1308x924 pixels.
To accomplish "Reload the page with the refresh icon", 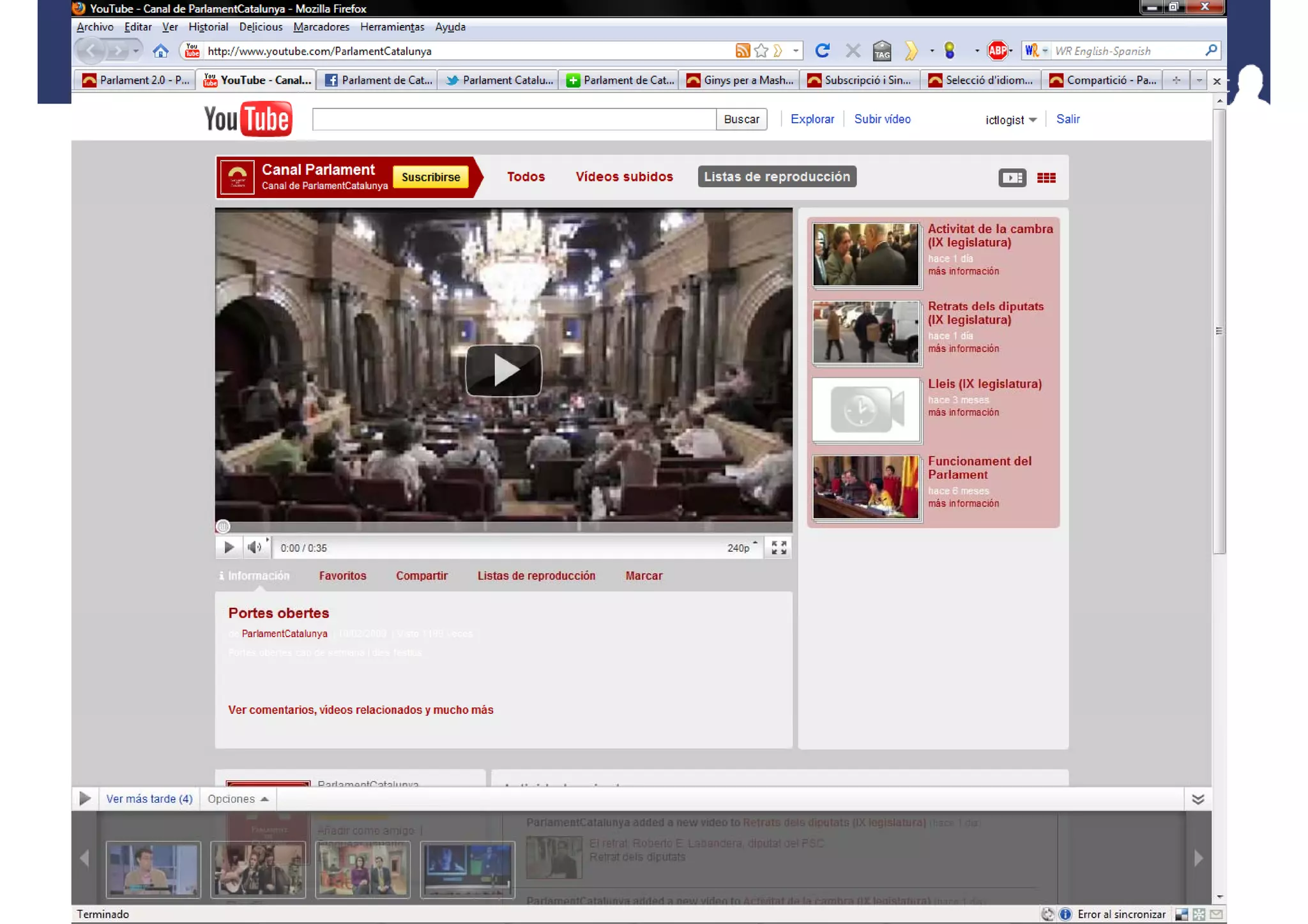I will (x=823, y=50).
